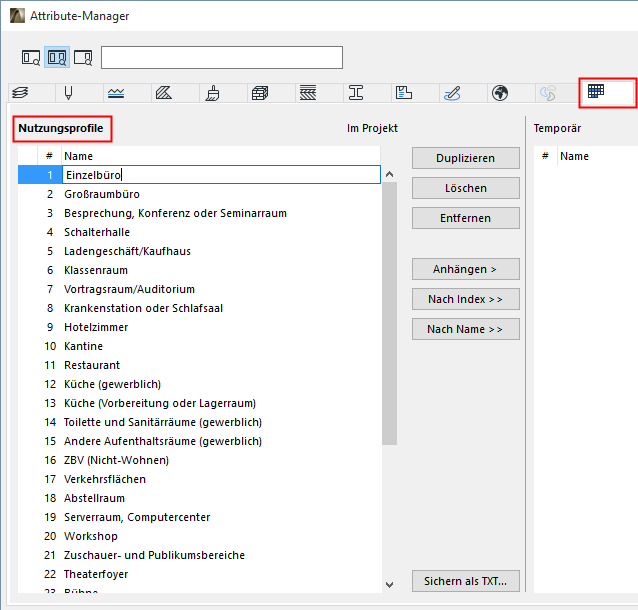Sort project list by # column header

(49, 156)
